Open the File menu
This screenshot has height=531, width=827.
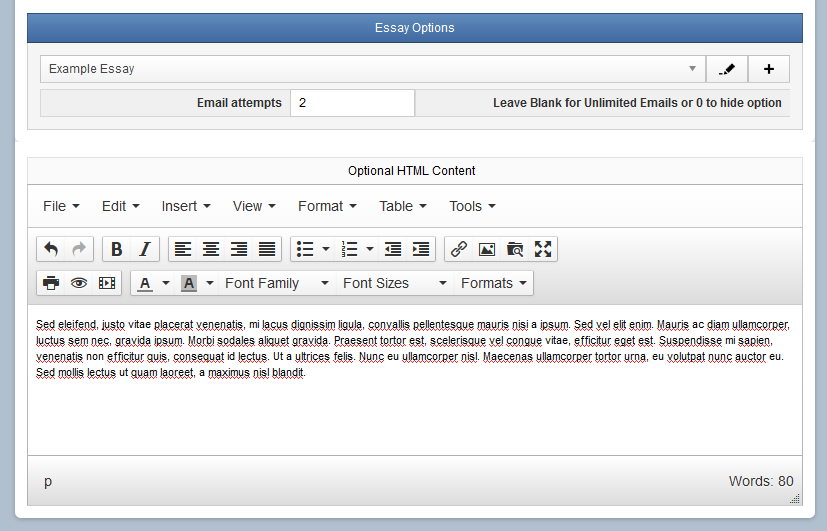pyautogui.click(x=61, y=206)
